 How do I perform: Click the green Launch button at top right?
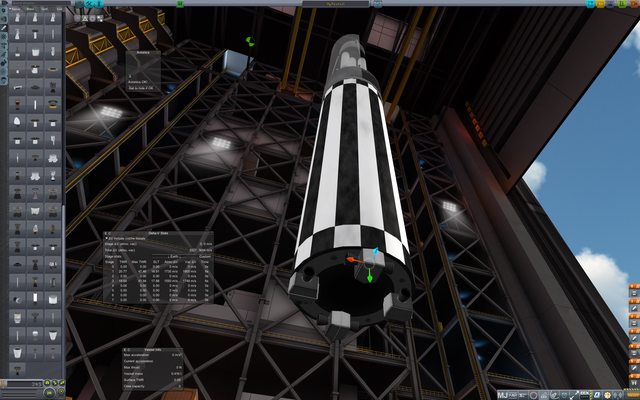(x=622, y=4)
